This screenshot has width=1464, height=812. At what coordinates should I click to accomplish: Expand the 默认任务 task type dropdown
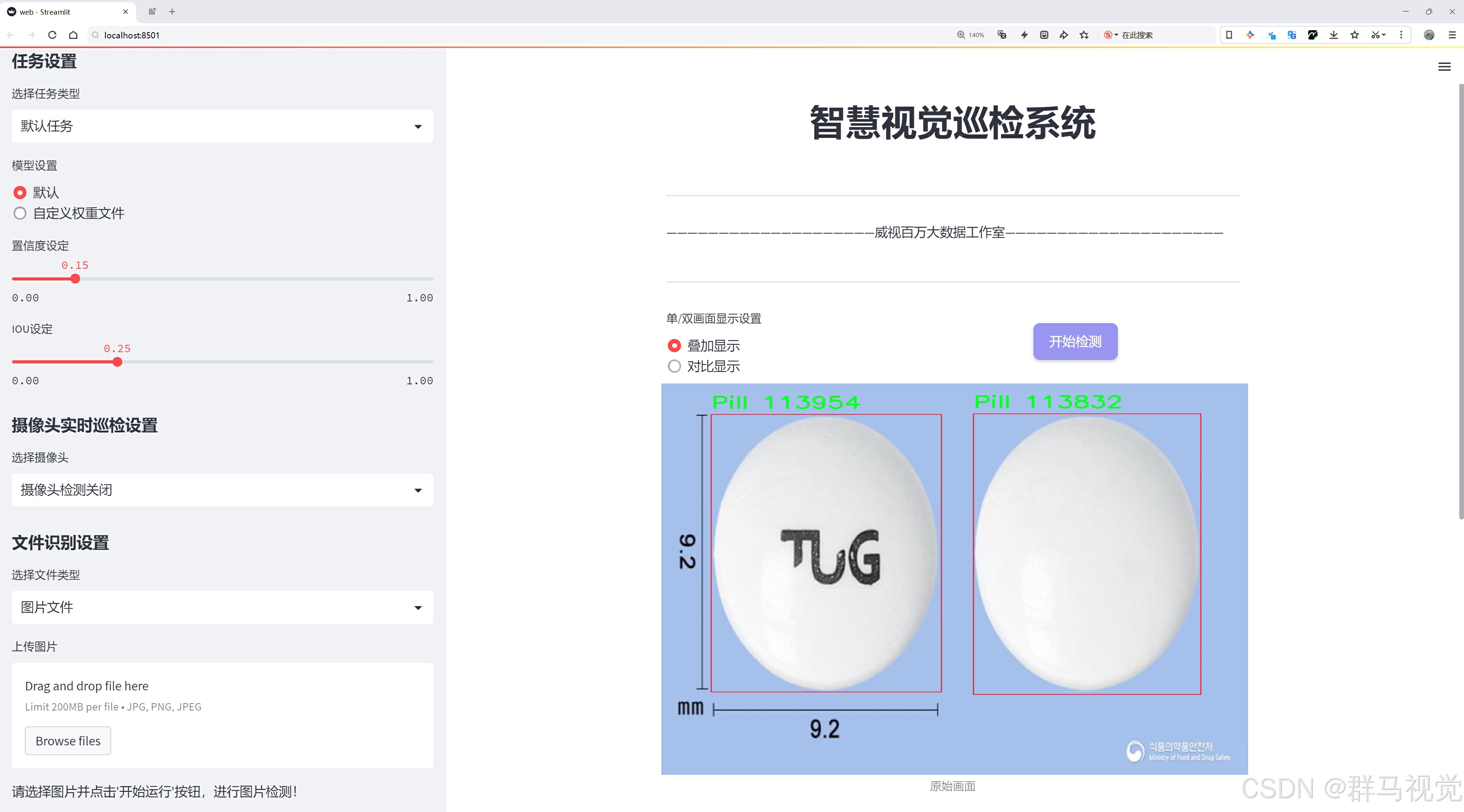(x=222, y=126)
